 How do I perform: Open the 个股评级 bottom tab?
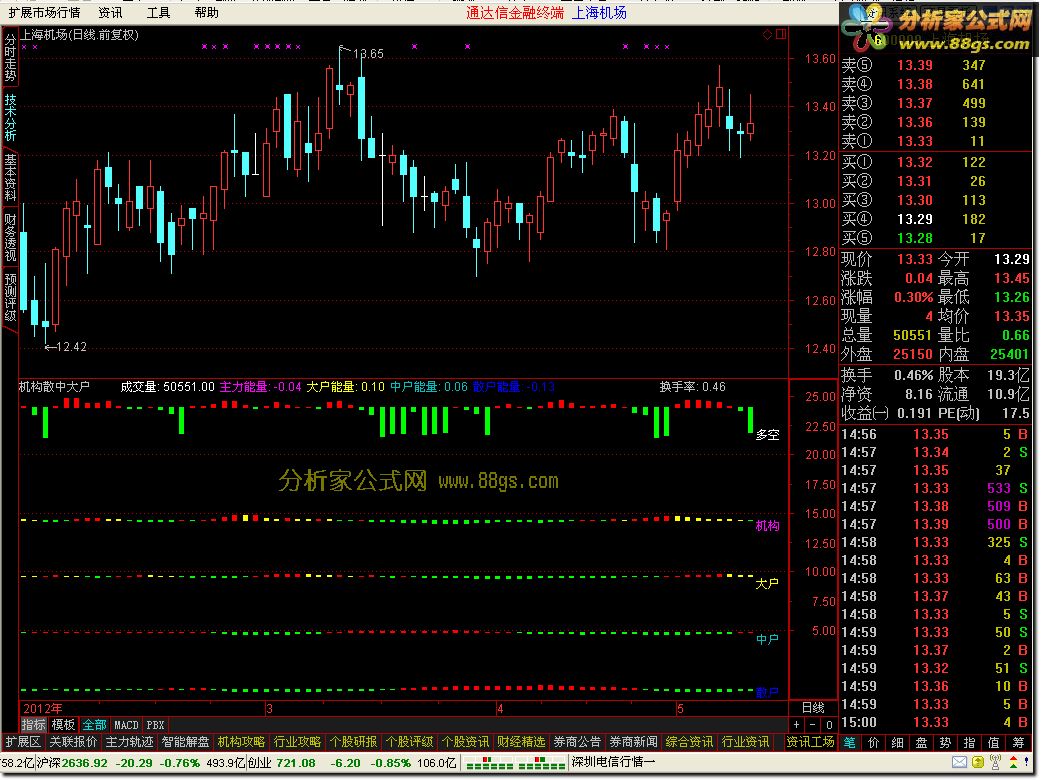pyautogui.click(x=409, y=742)
